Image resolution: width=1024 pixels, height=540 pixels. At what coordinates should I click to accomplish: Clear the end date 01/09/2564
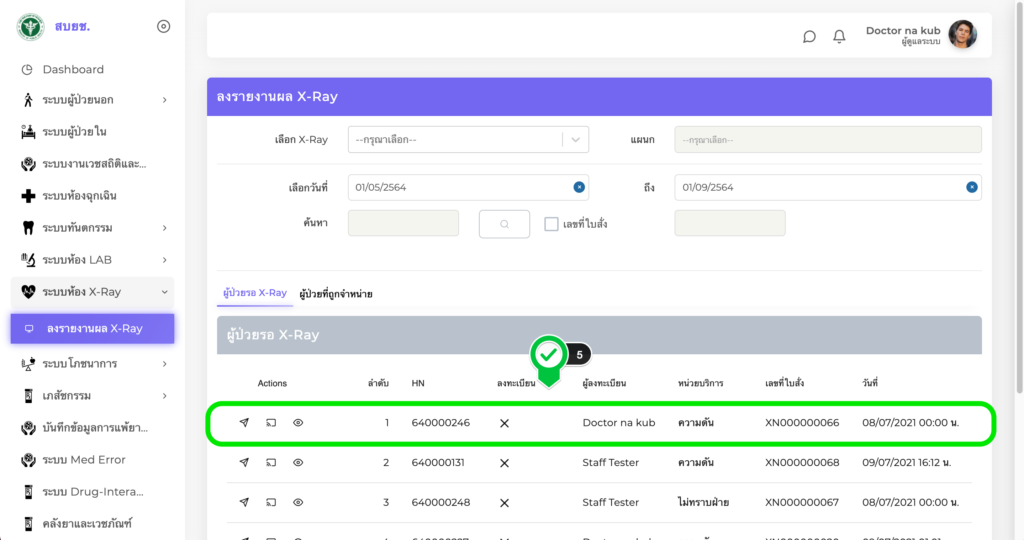click(971, 187)
